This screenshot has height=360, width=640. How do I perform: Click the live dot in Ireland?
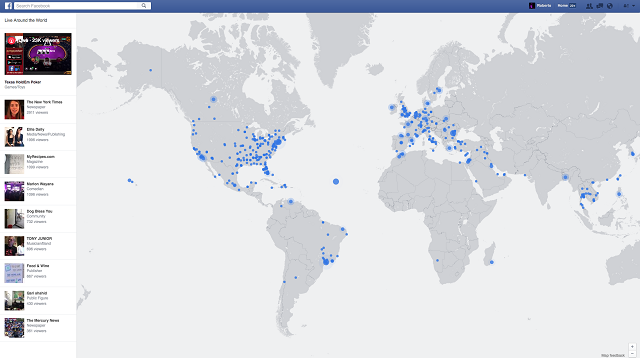(x=392, y=108)
